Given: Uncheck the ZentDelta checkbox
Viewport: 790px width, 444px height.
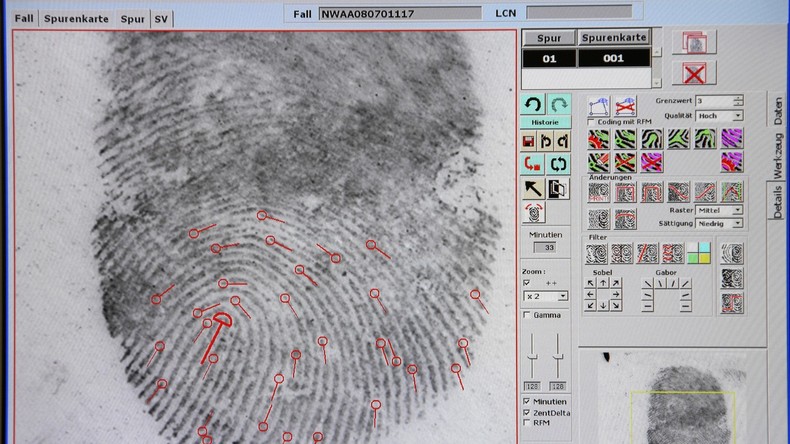Looking at the screenshot, I should [x=526, y=413].
